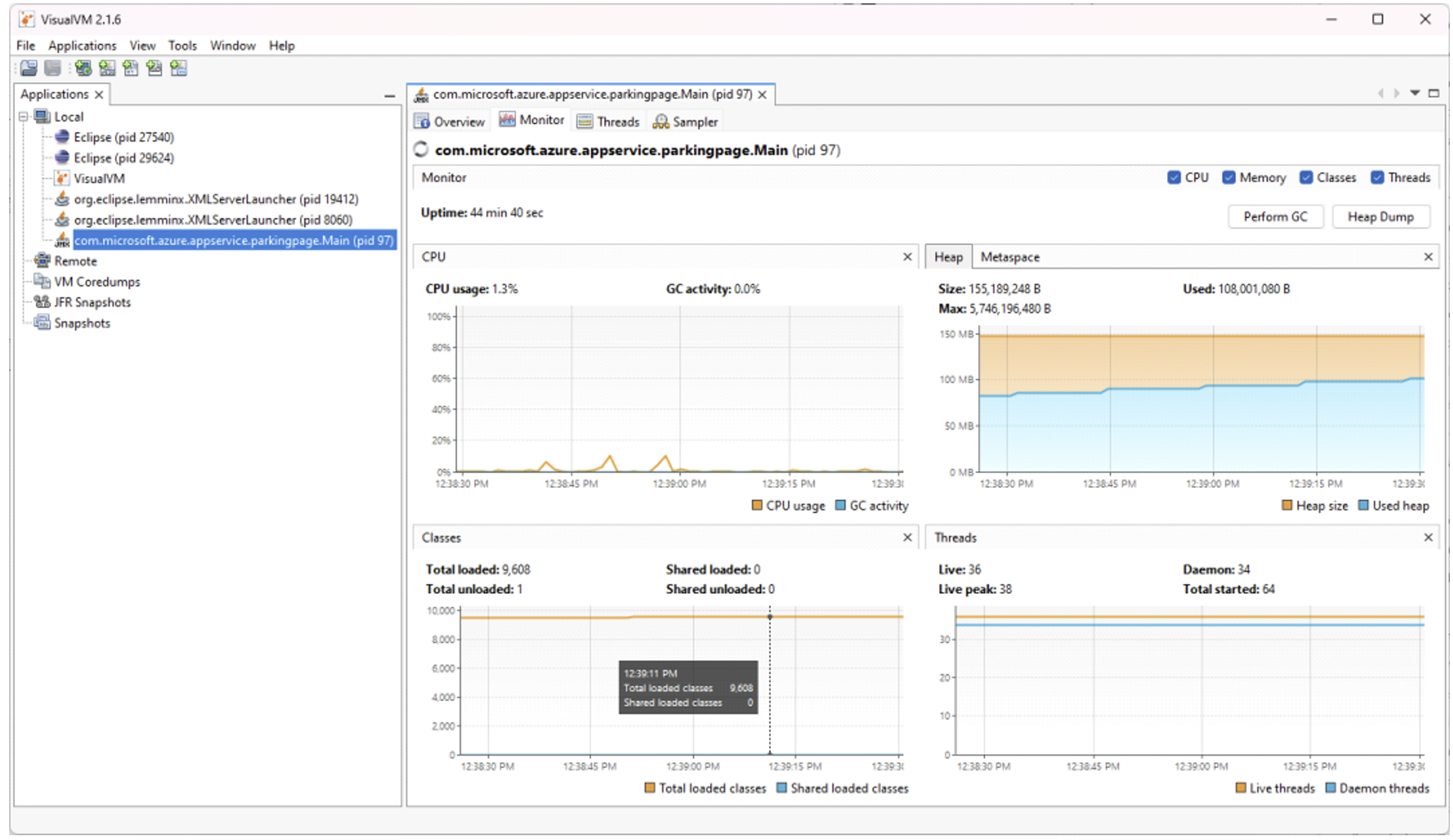Close the Applications panel tab

(x=99, y=94)
